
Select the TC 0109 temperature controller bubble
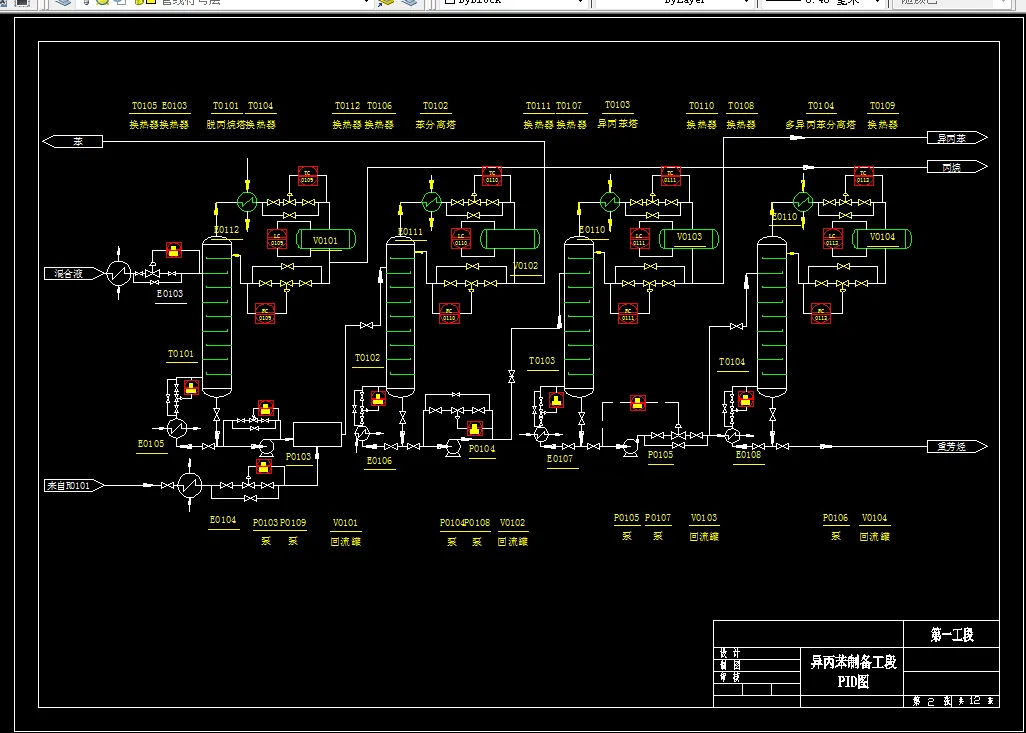pos(307,175)
